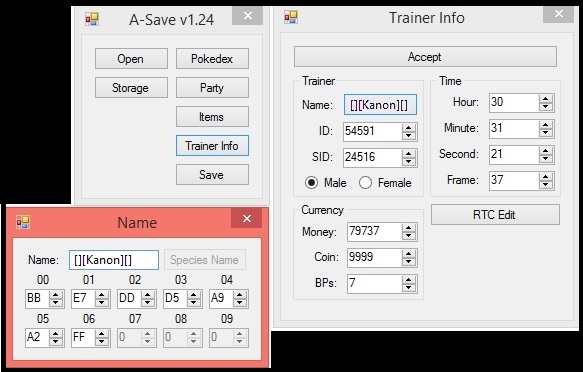Click the Trainer Info button in A-Save

point(212,146)
